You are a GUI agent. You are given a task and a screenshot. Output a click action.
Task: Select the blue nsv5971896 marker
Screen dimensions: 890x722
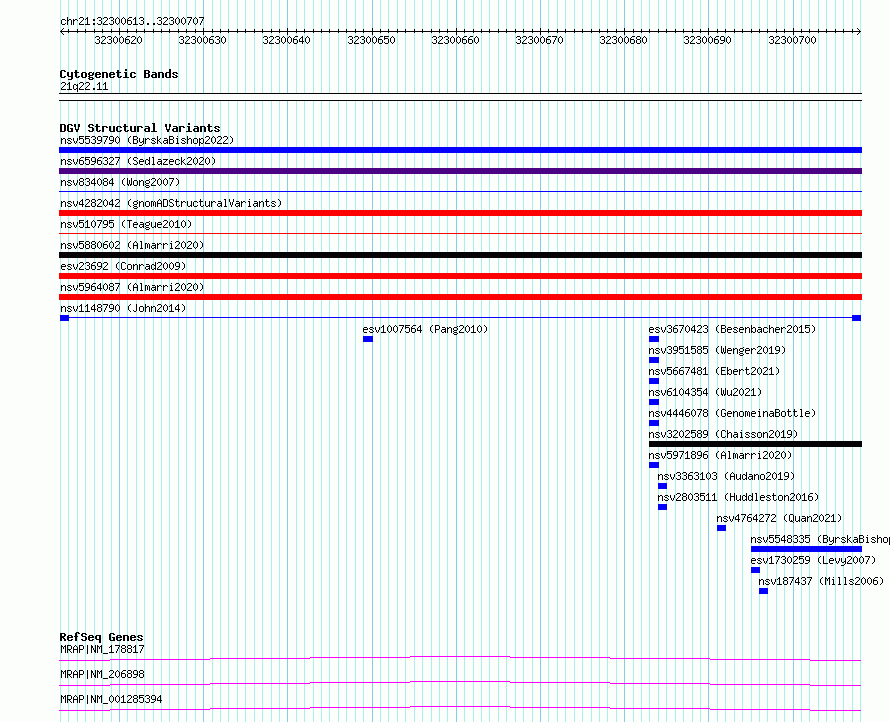pyautogui.click(x=654, y=465)
